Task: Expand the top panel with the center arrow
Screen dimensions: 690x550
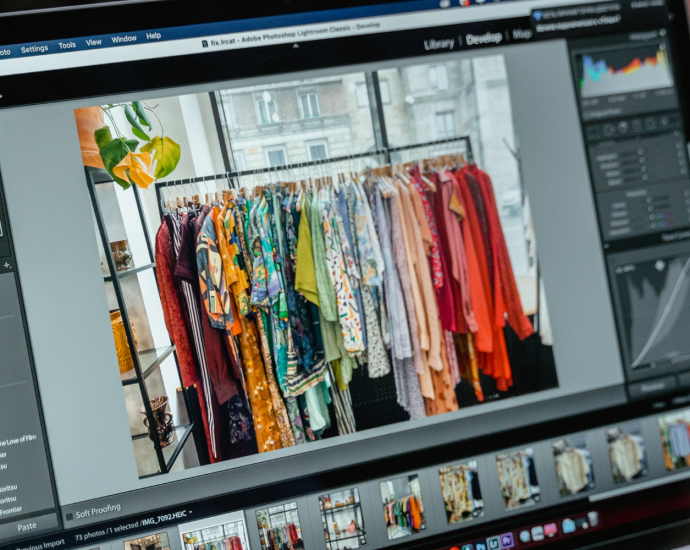Action: click(x=296, y=45)
